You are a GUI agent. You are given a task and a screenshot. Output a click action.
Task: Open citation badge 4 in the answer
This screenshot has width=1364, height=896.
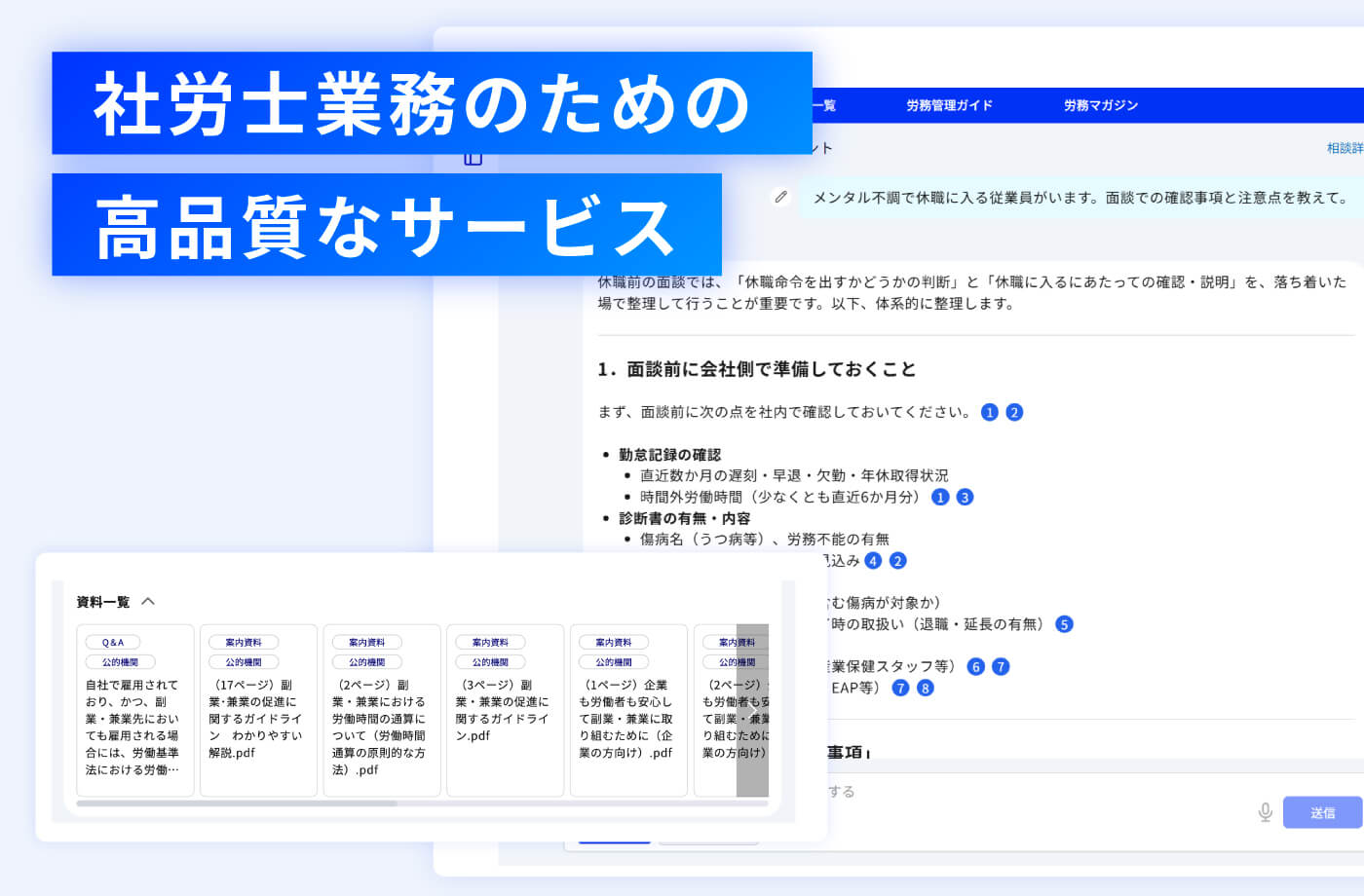[x=873, y=560]
